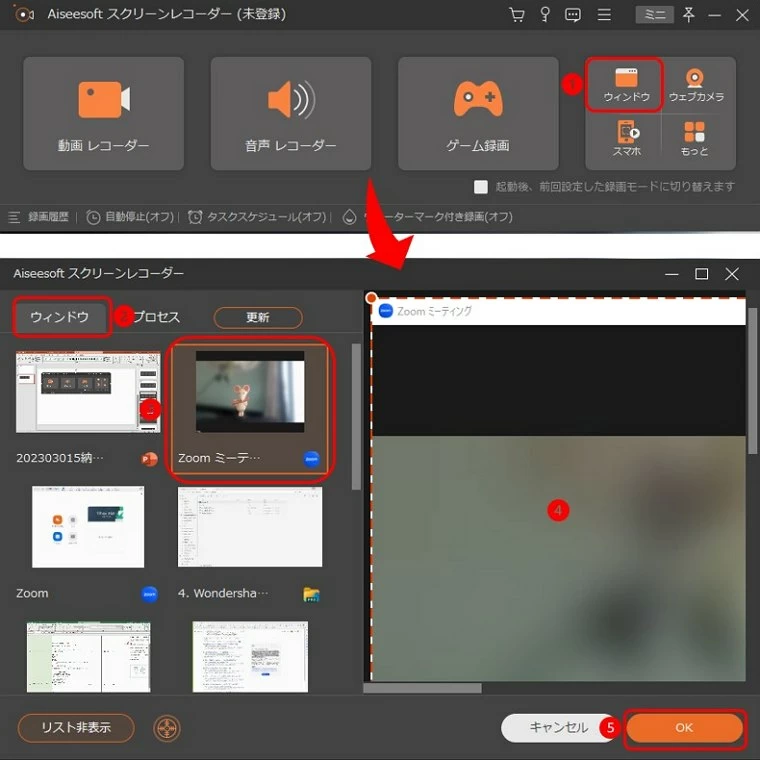Click the キャンセル cancel button
Screen dimensions: 760x760
pos(558,728)
